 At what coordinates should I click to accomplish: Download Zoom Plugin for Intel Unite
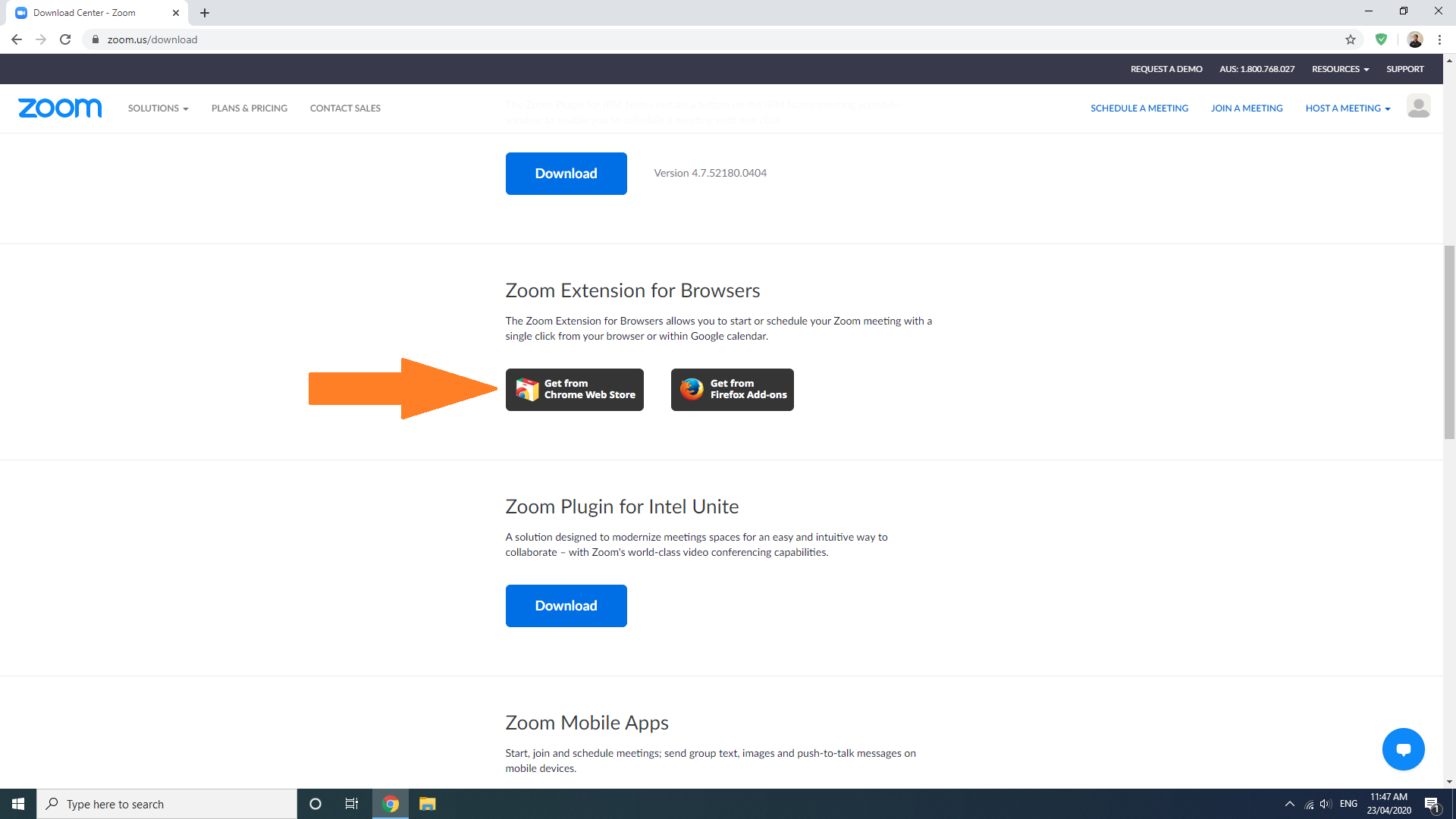(x=566, y=606)
